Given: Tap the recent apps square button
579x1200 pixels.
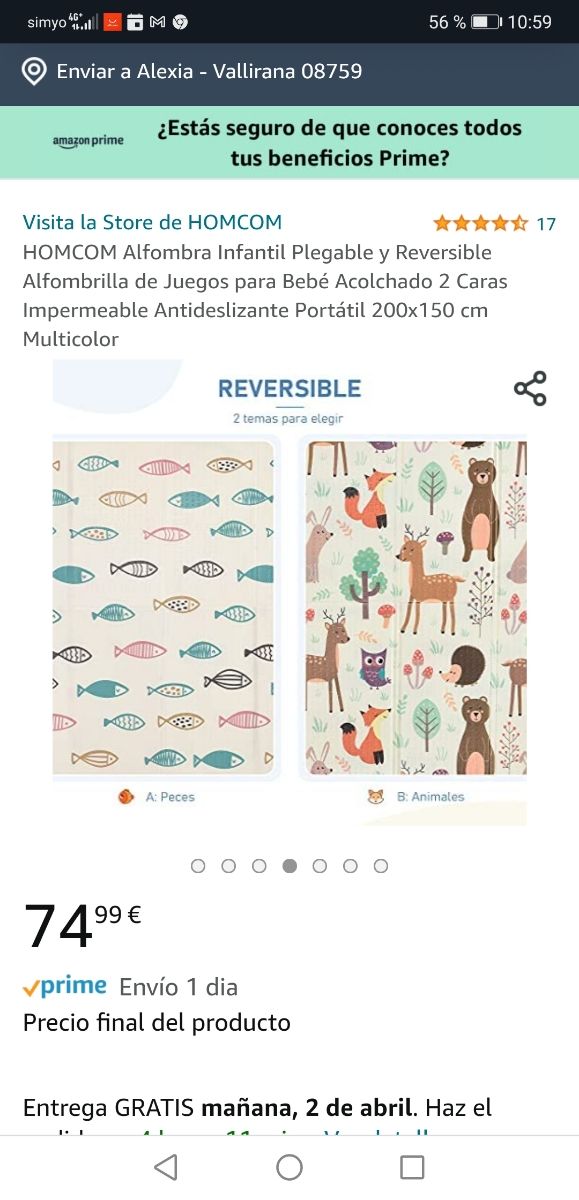Looking at the screenshot, I should tap(412, 1167).
